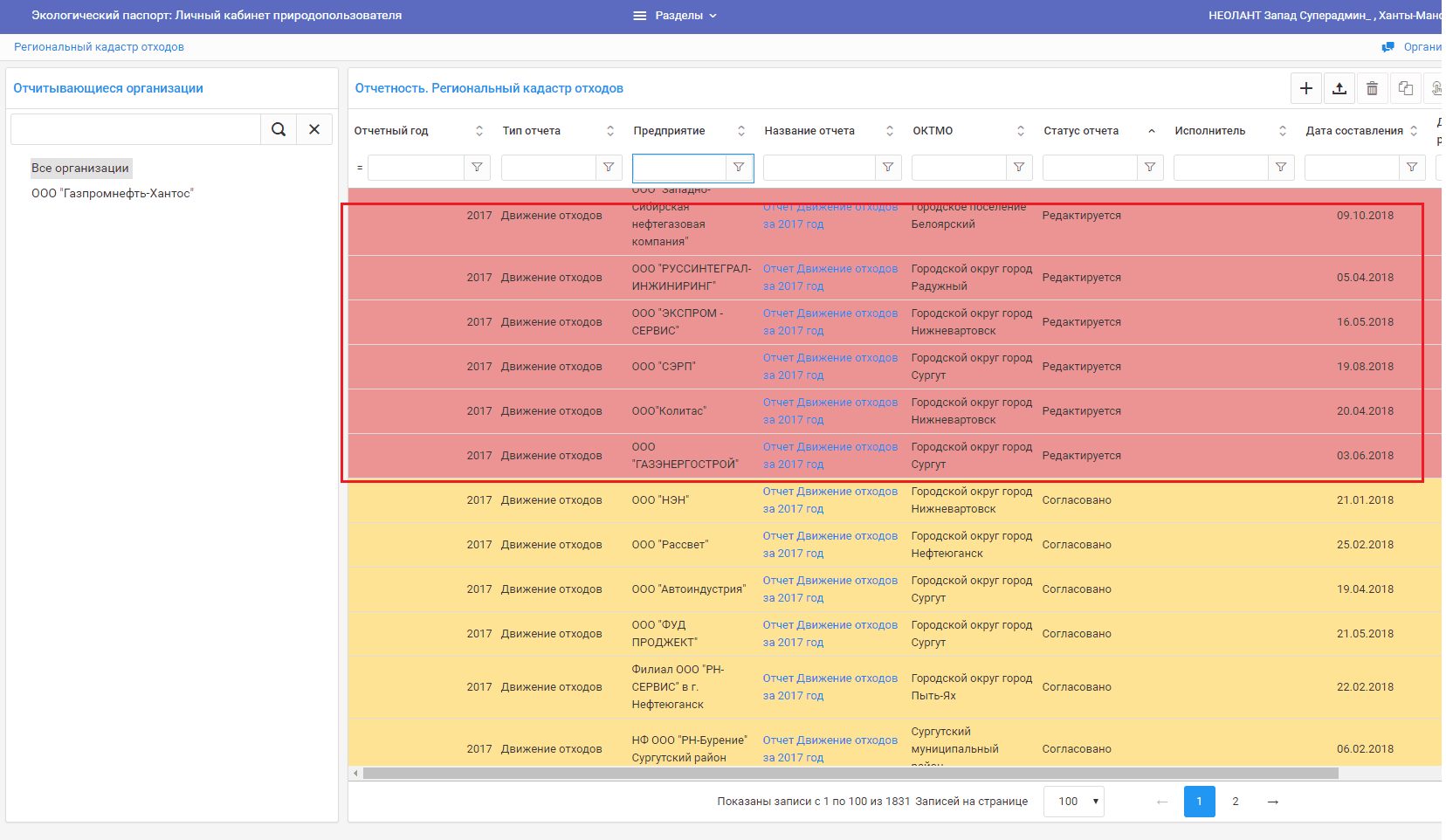Screen dimensions: 1446x840
Task: Go to page 2 of results
Action: tap(1235, 802)
